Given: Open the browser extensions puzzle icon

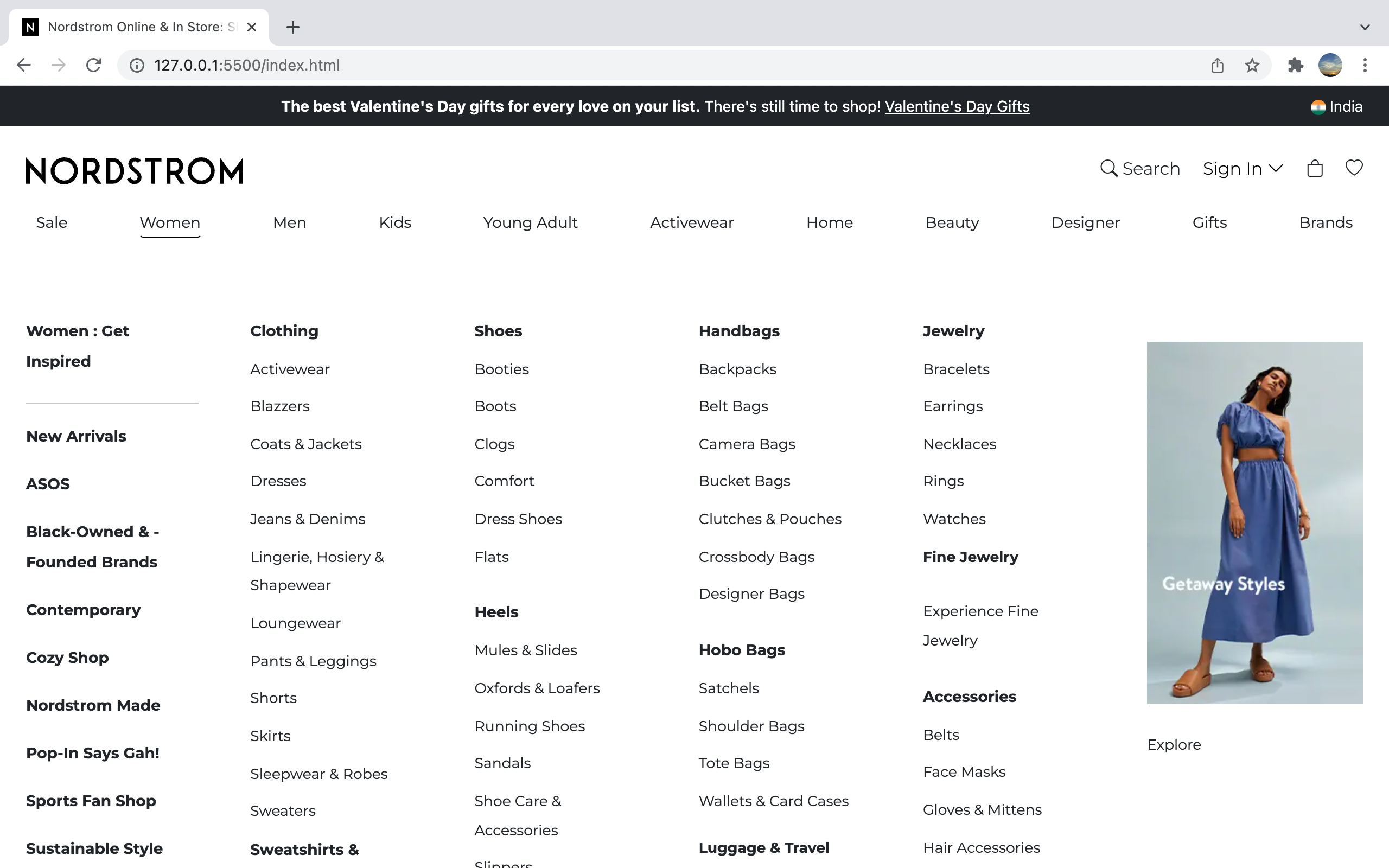Looking at the screenshot, I should coord(1295,65).
